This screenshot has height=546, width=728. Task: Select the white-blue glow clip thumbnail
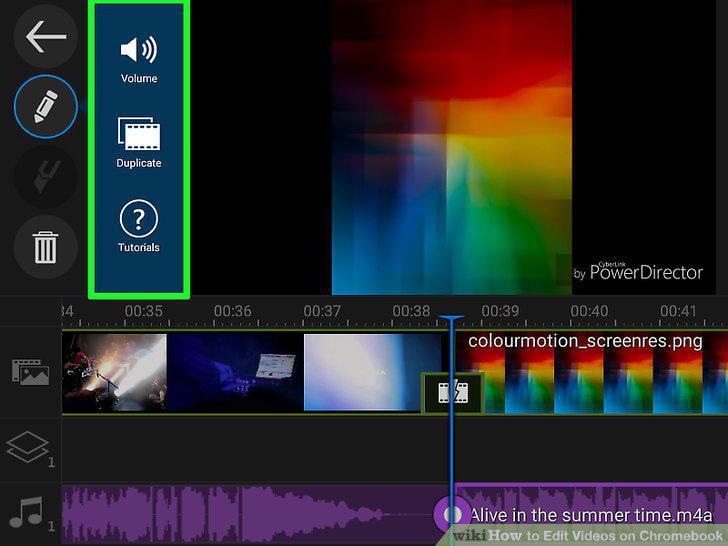[x=372, y=372]
